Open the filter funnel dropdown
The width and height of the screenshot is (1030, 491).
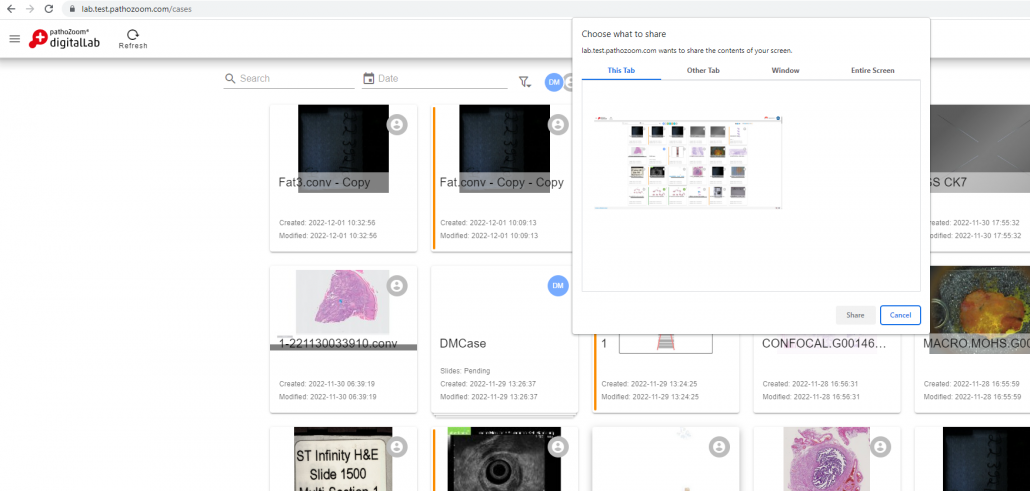click(x=524, y=82)
